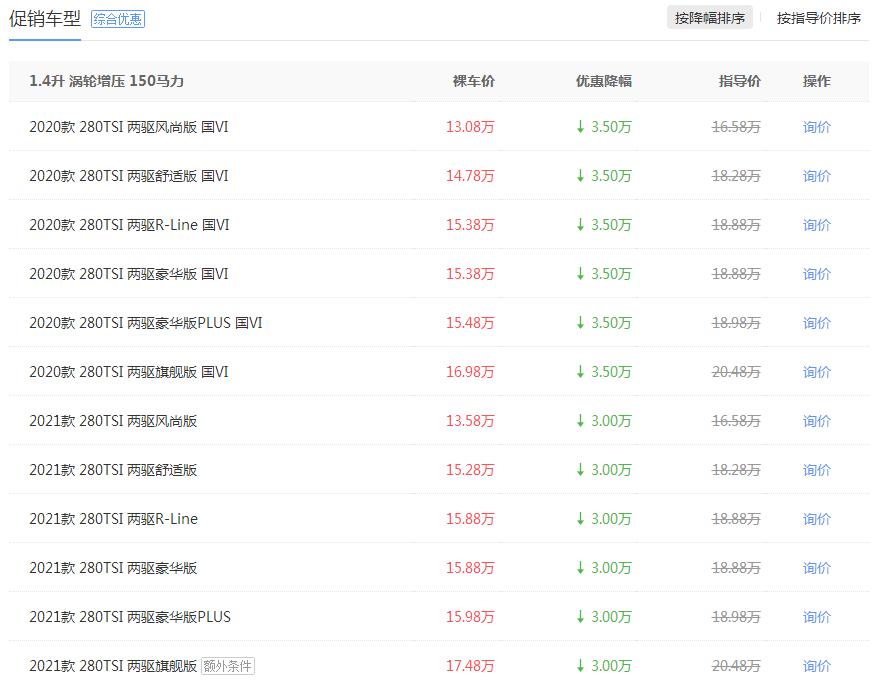Select bare price 13.08万
Viewport: 880px width, 686px height.
point(470,127)
